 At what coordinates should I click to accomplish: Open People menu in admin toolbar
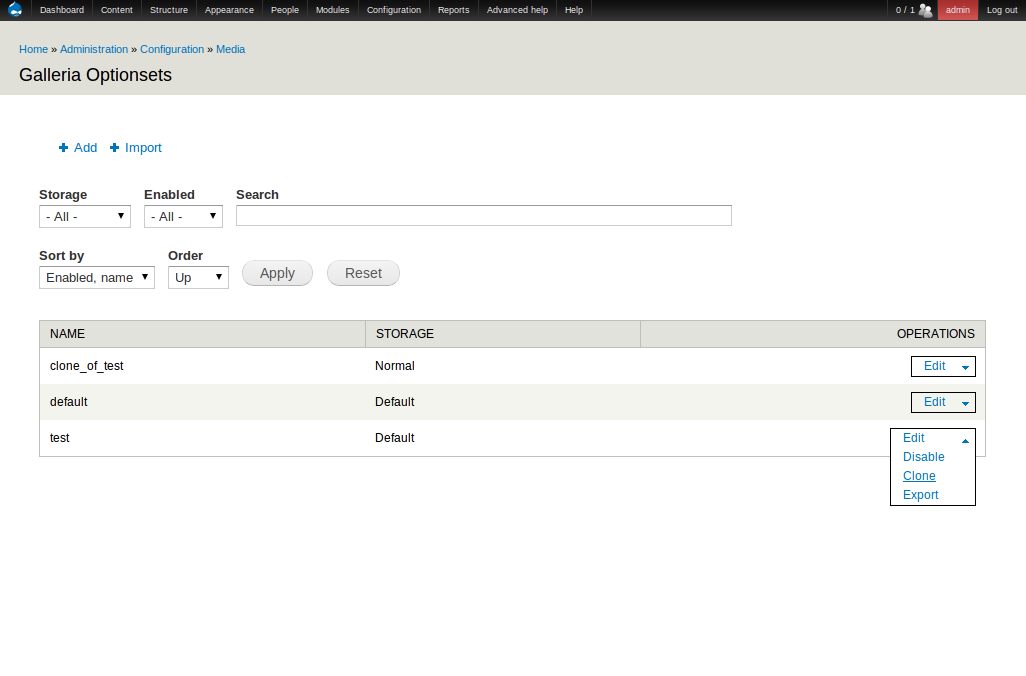coord(285,10)
